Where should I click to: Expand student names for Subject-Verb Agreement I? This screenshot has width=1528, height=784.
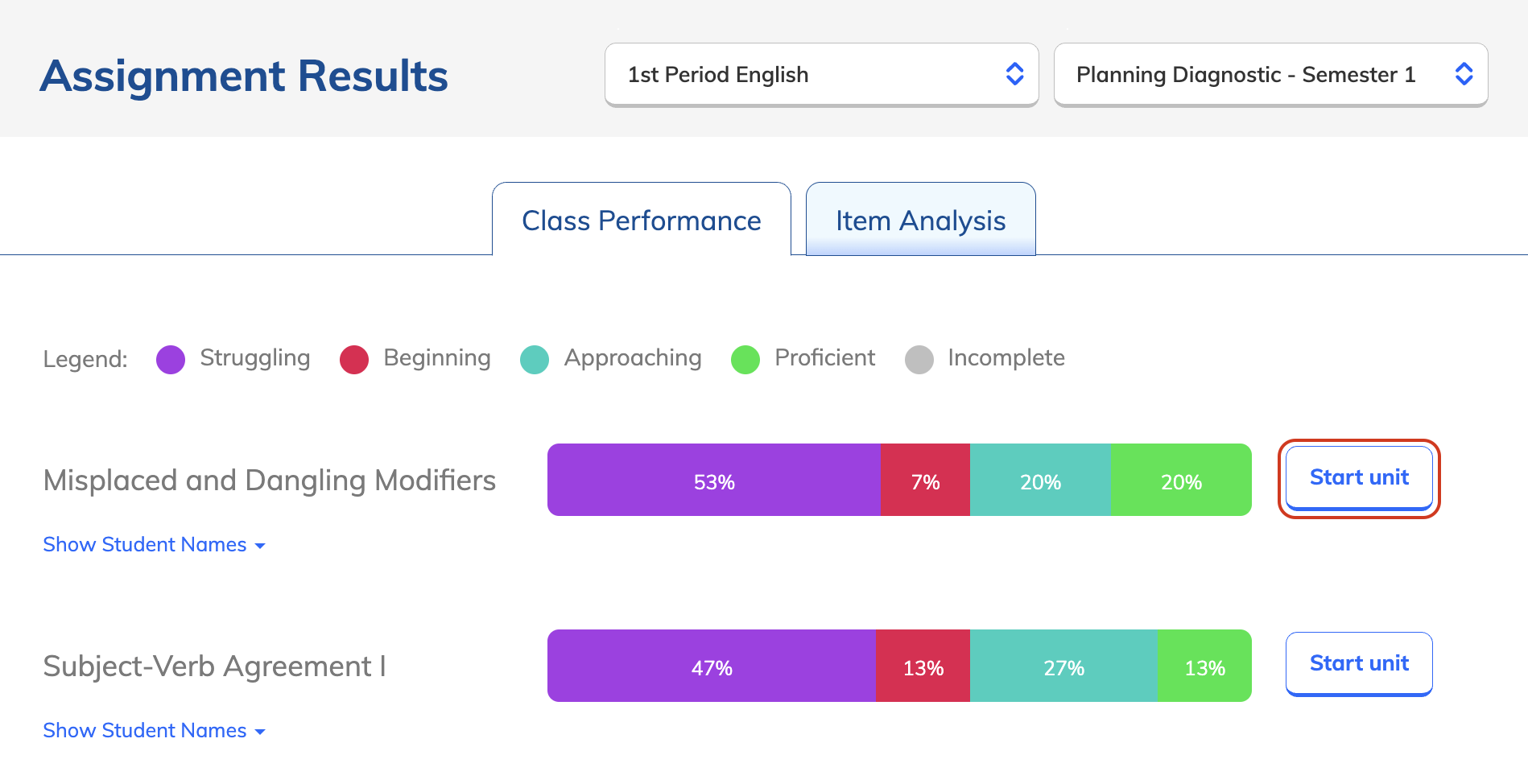click(154, 731)
